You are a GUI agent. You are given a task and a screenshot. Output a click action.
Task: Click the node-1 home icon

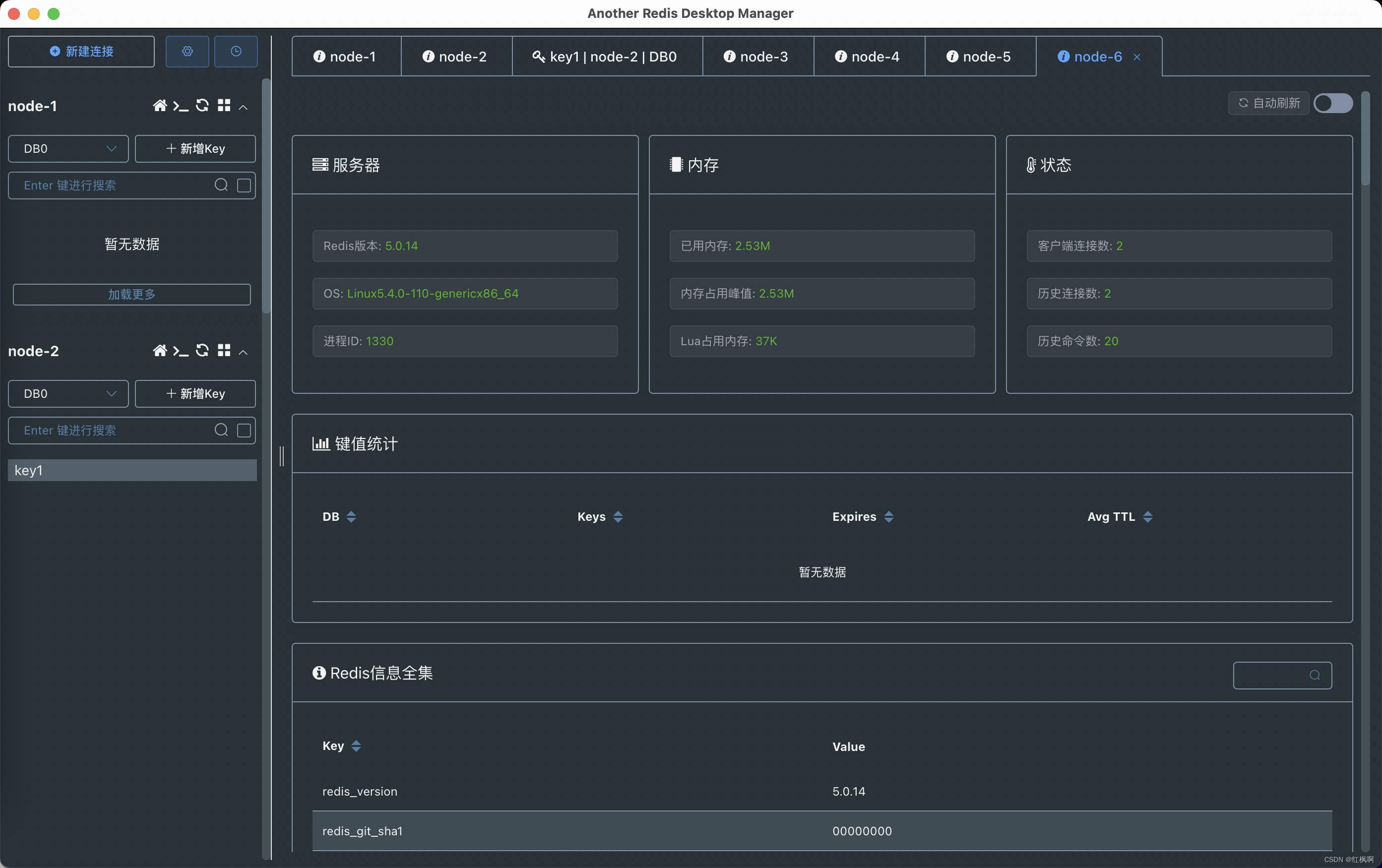point(160,106)
